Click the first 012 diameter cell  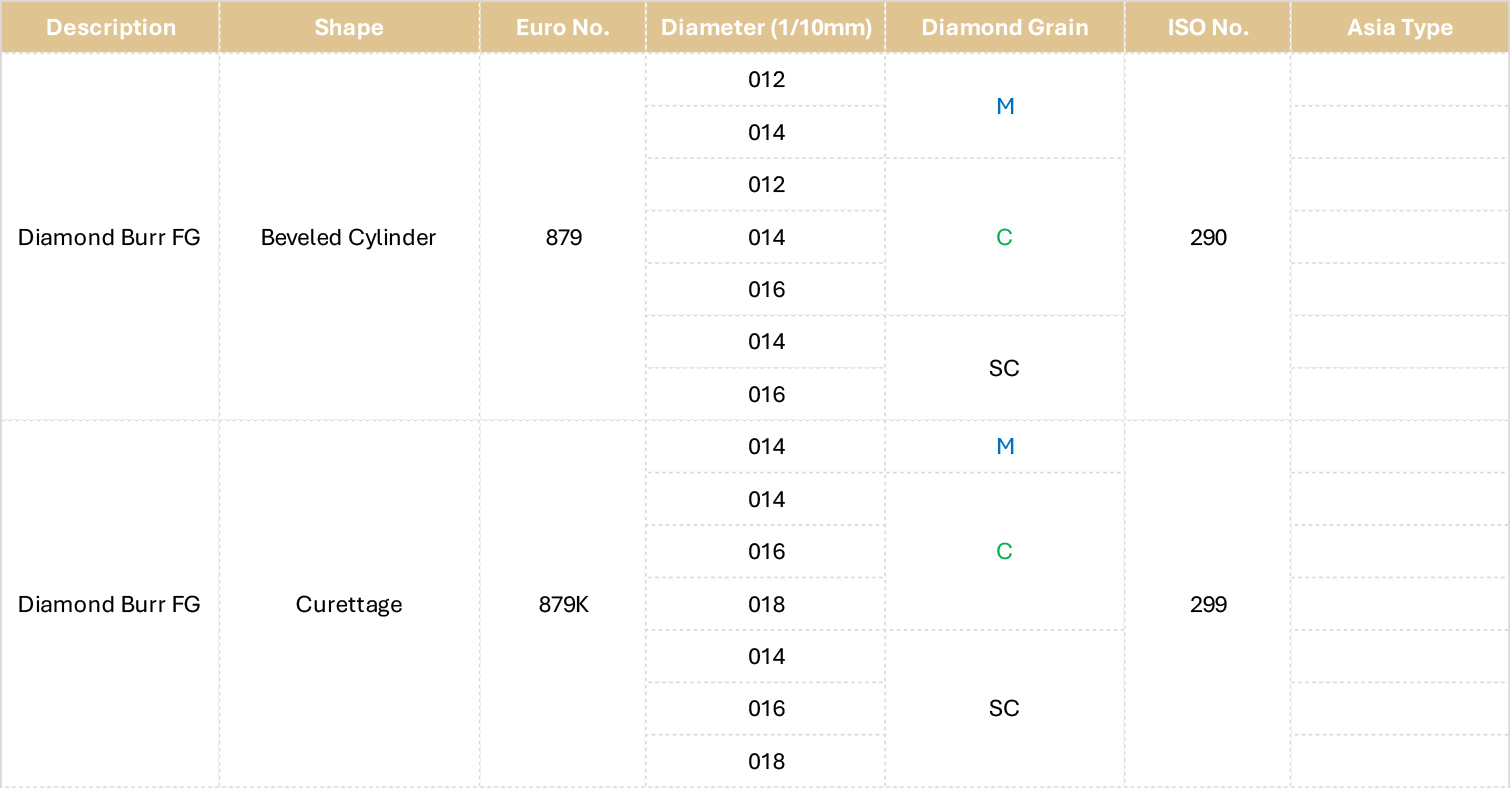(766, 80)
